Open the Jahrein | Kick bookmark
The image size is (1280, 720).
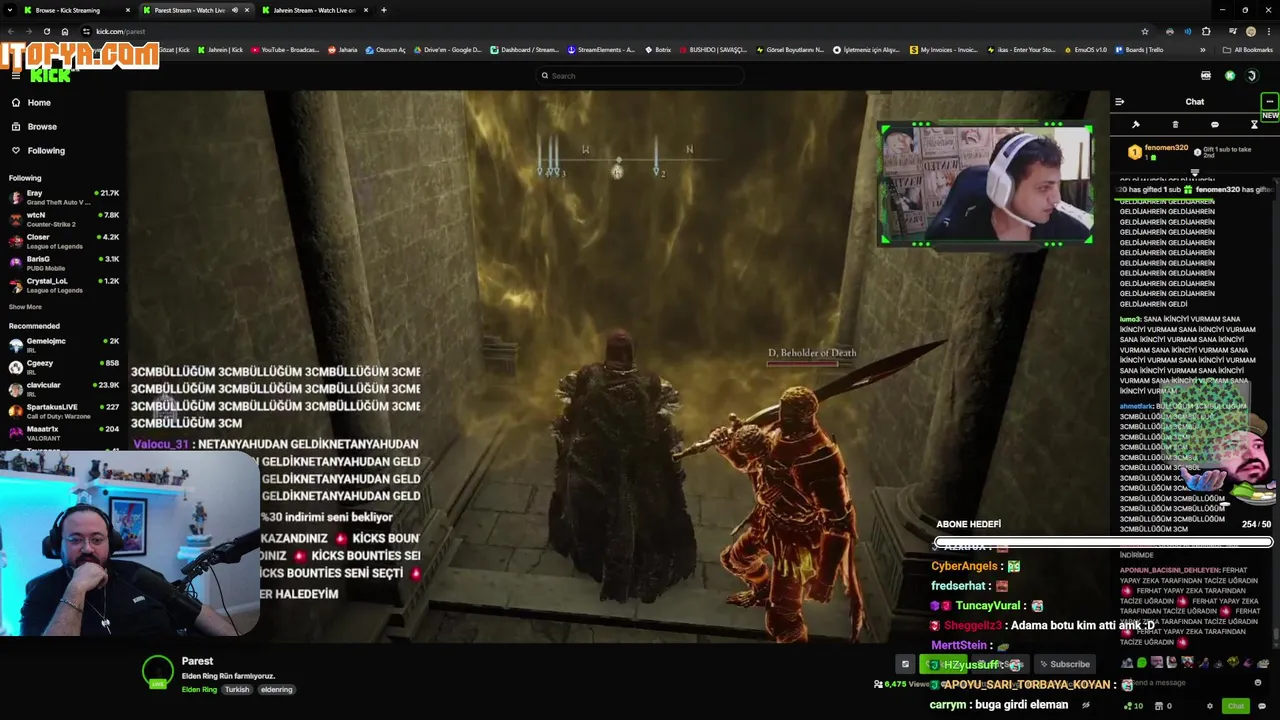pos(220,50)
